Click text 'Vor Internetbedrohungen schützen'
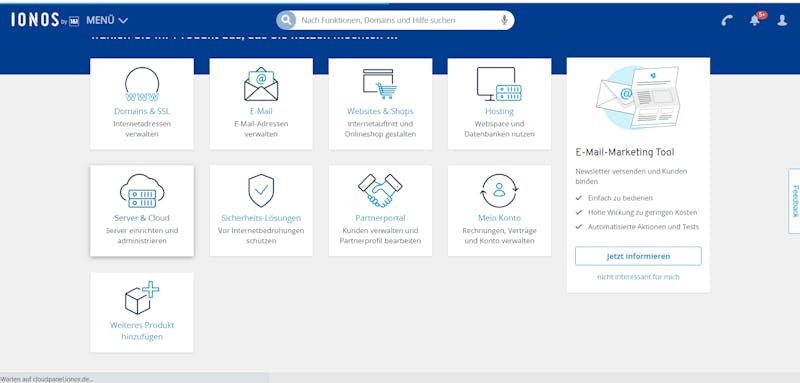This screenshot has width=800, height=383. point(261,236)
